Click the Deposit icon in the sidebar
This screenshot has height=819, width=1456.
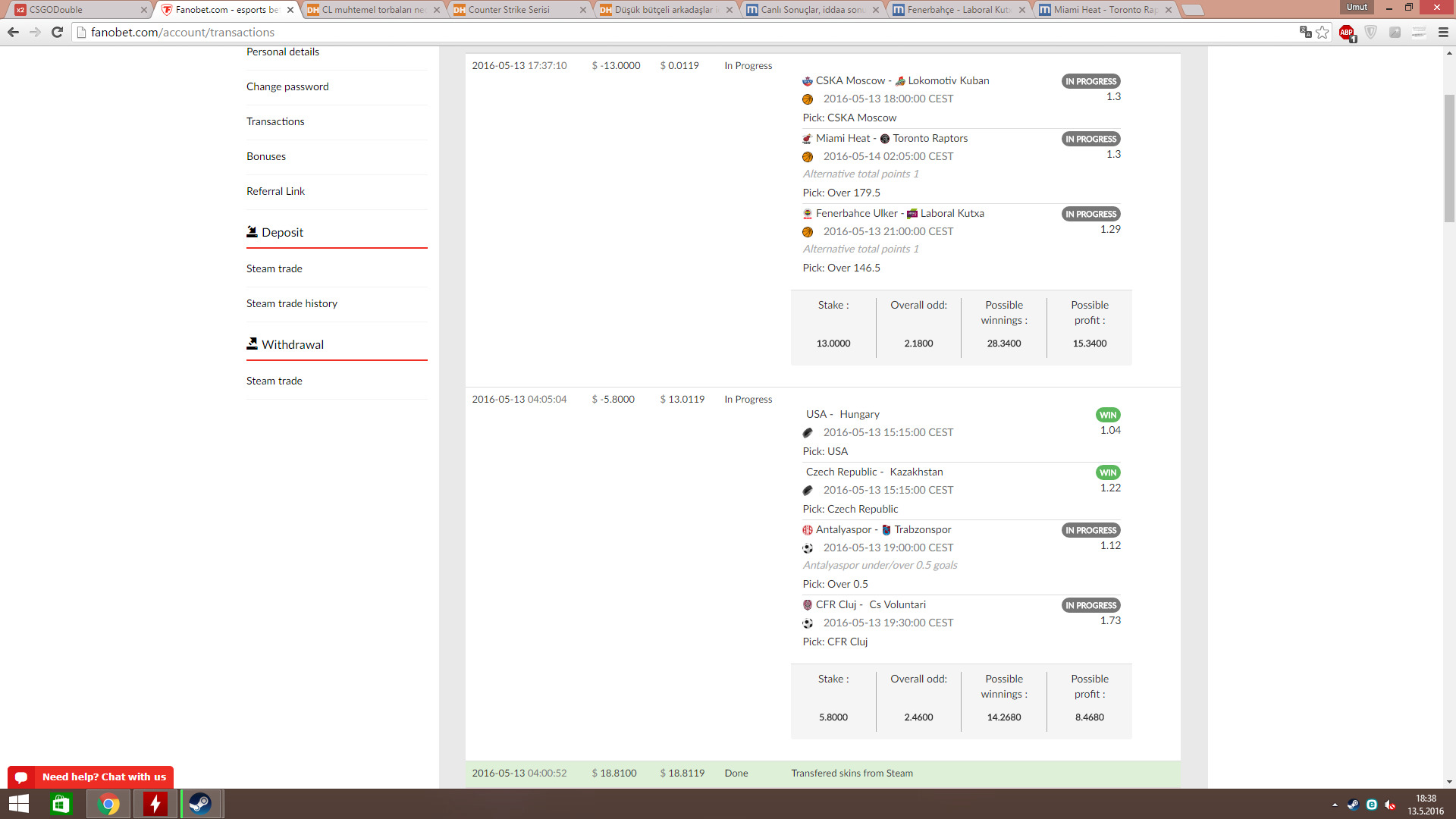(x=252, y=232)
